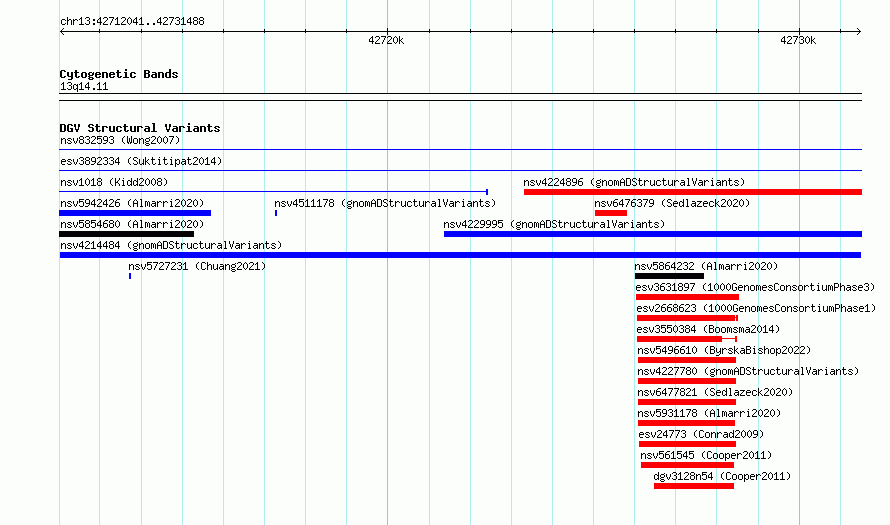The image size is (890, 525).
Task: Select nsv561545 (Cooper2011) label
Action: (706, 455)
